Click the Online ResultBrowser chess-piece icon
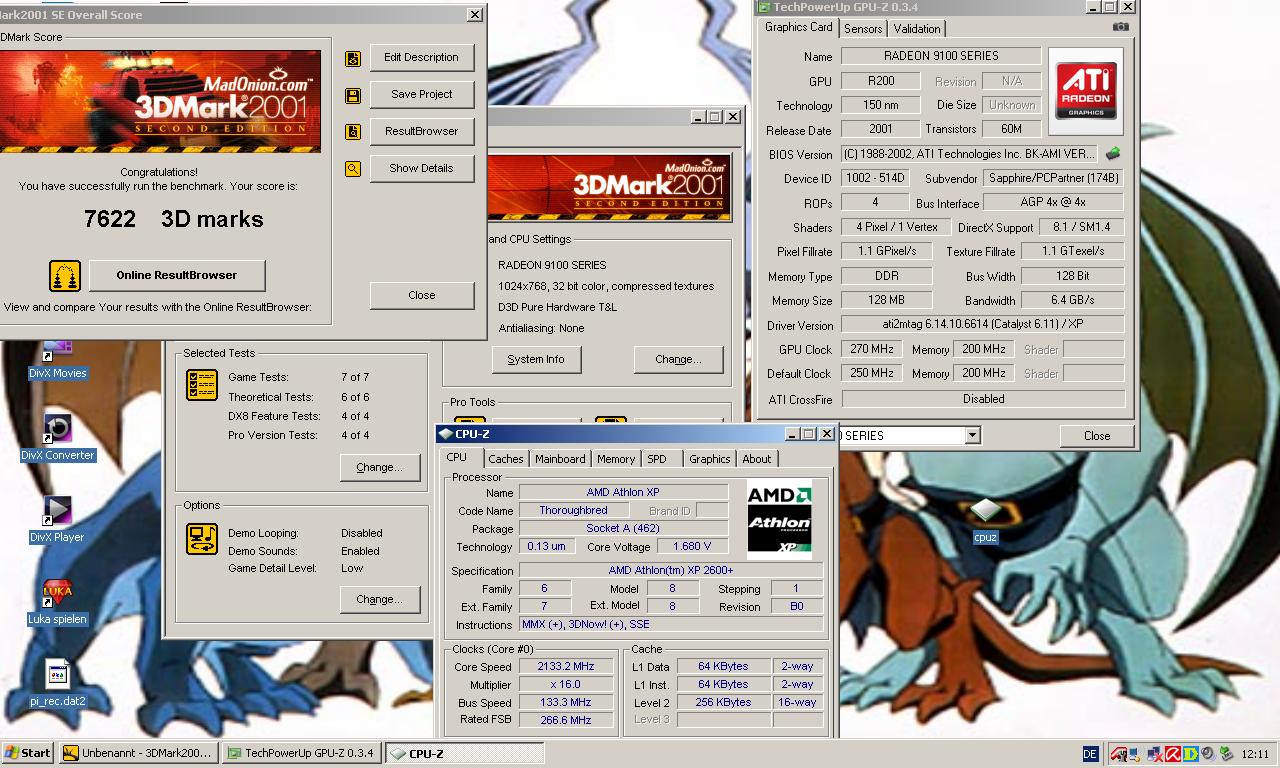Image resolution: width=1280 pixels, height=768 pixels. pos(65,276)
